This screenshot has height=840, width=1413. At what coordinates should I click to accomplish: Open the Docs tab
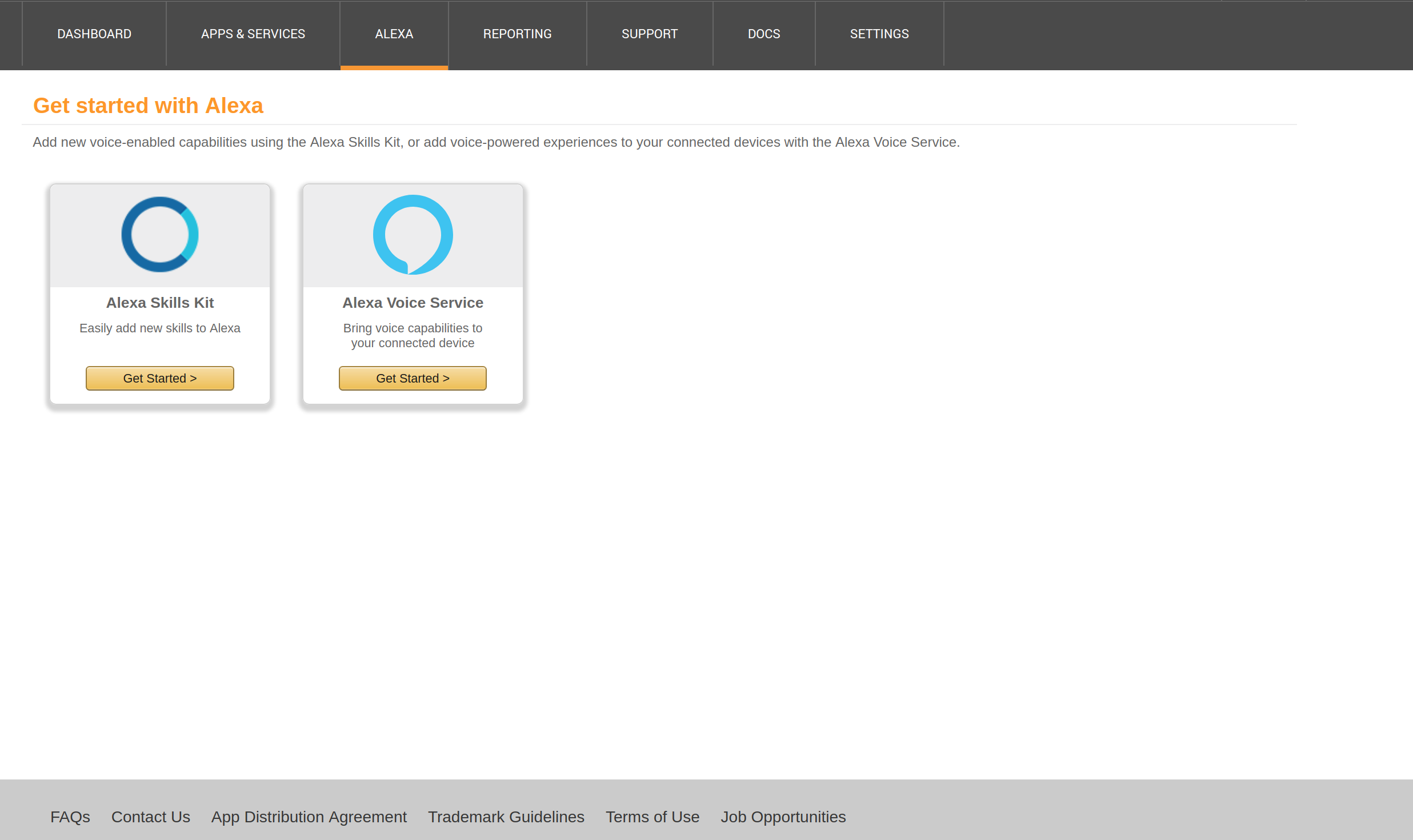coord(763,34)
